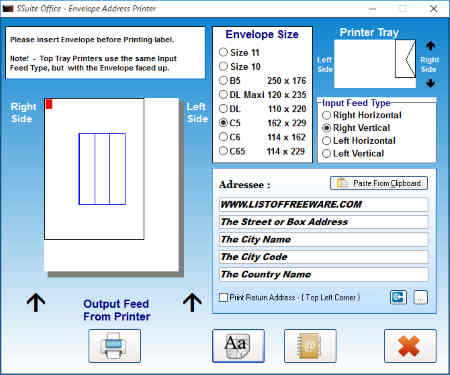Click the down arrow beside the Printer Tray
Viewport: 450px width, 375px height.
click(x=430, y=83)
